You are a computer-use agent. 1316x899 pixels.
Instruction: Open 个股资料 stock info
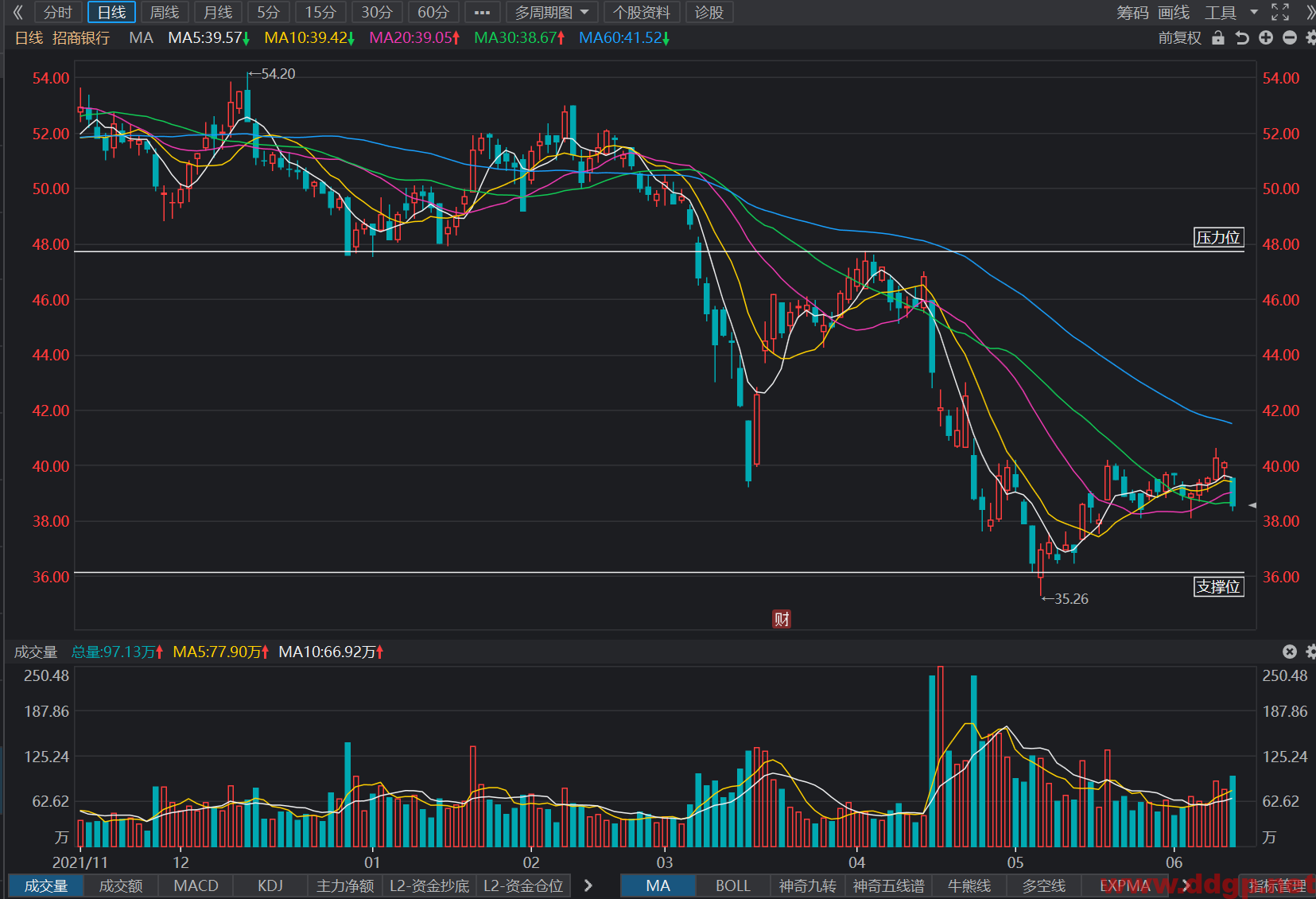click(x=642, y=12)
